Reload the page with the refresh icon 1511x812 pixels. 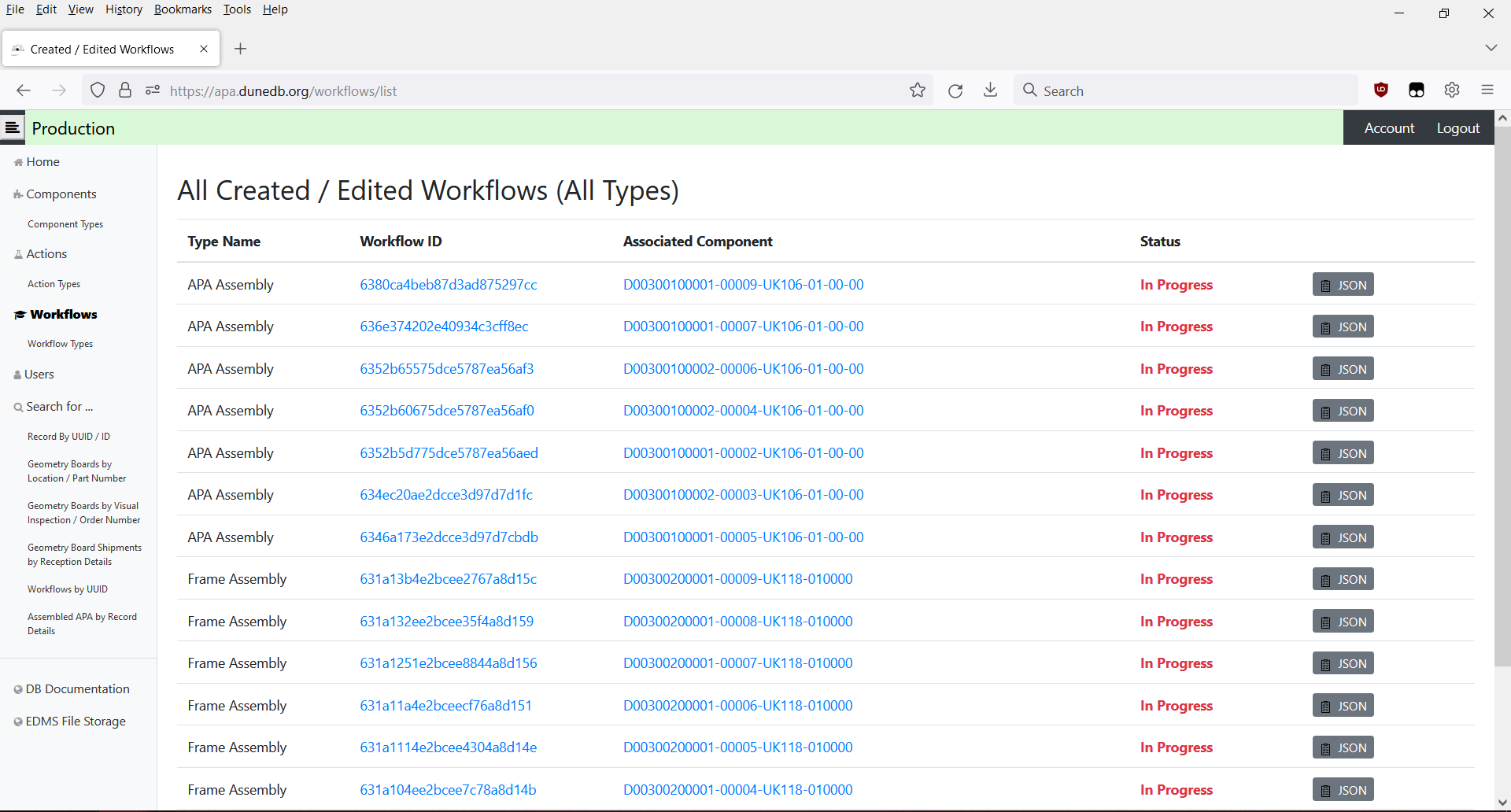(x=955, y=90)
